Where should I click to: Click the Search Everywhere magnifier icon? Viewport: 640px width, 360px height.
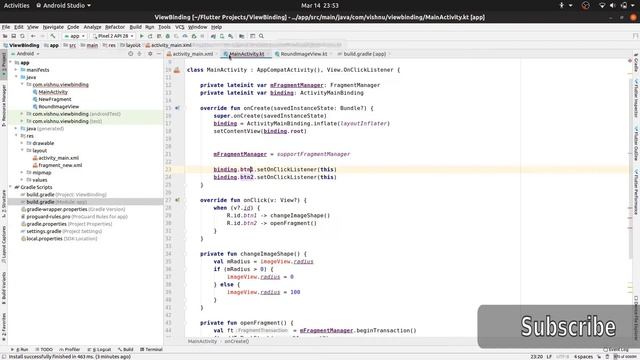[261, 36]
